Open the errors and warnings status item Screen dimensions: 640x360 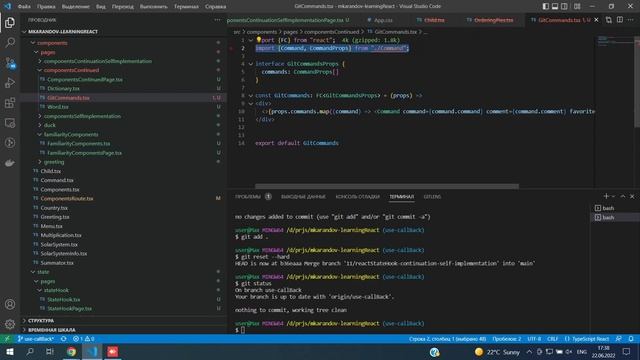point(83,339)
